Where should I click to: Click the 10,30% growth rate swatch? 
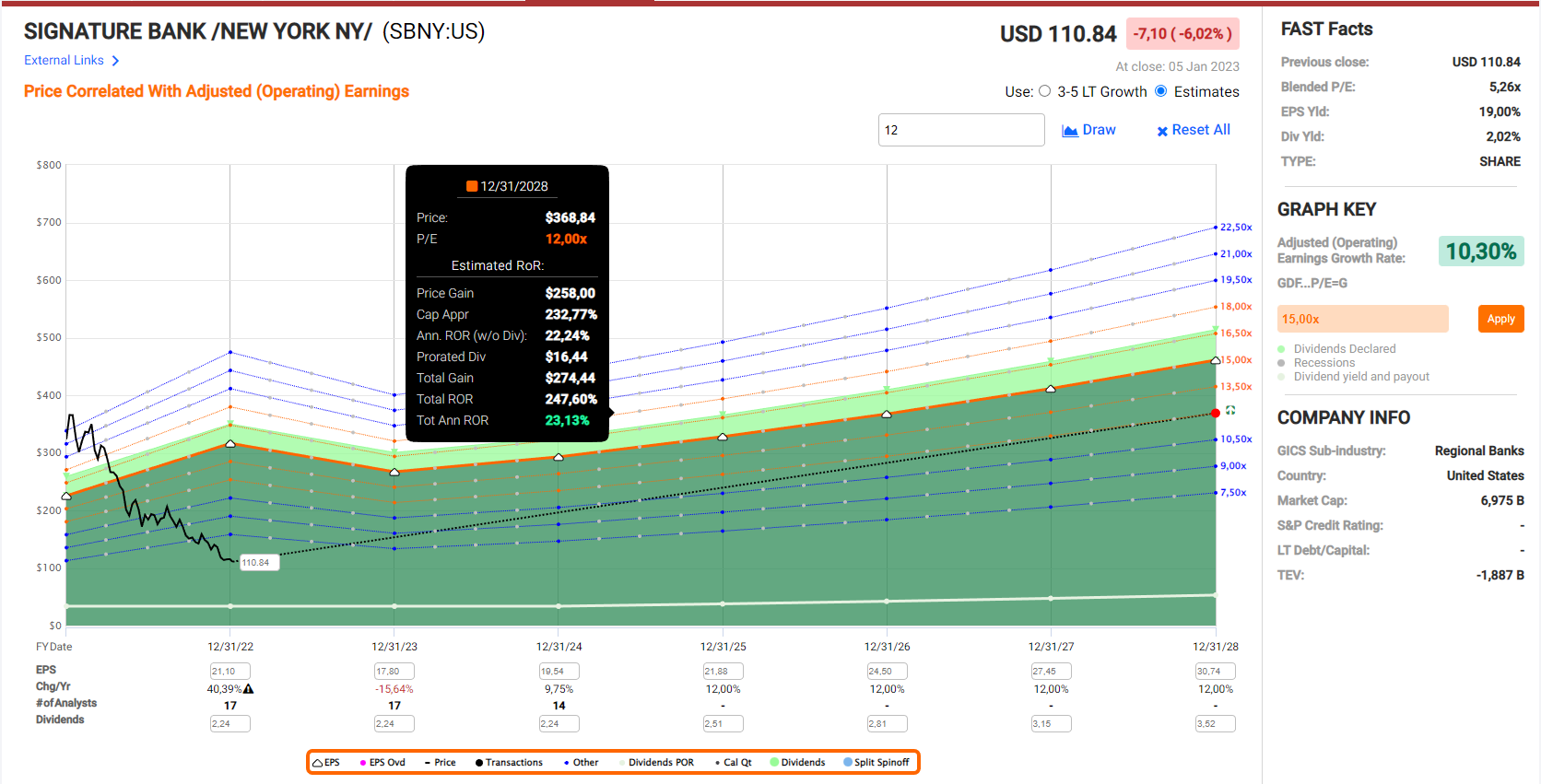tap(1480, 252)
